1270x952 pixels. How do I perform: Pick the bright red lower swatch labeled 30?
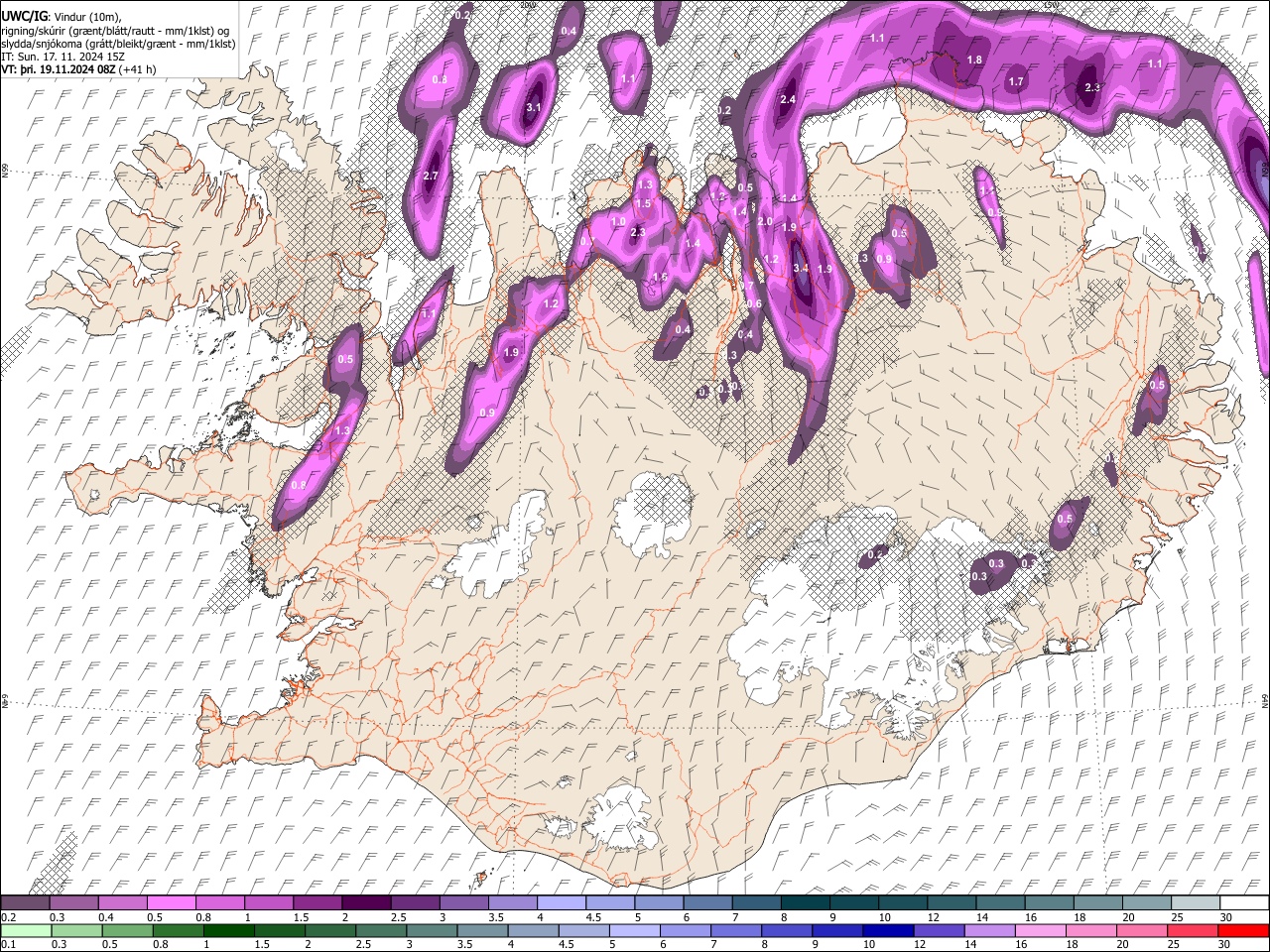click(x=1244, y=930)
